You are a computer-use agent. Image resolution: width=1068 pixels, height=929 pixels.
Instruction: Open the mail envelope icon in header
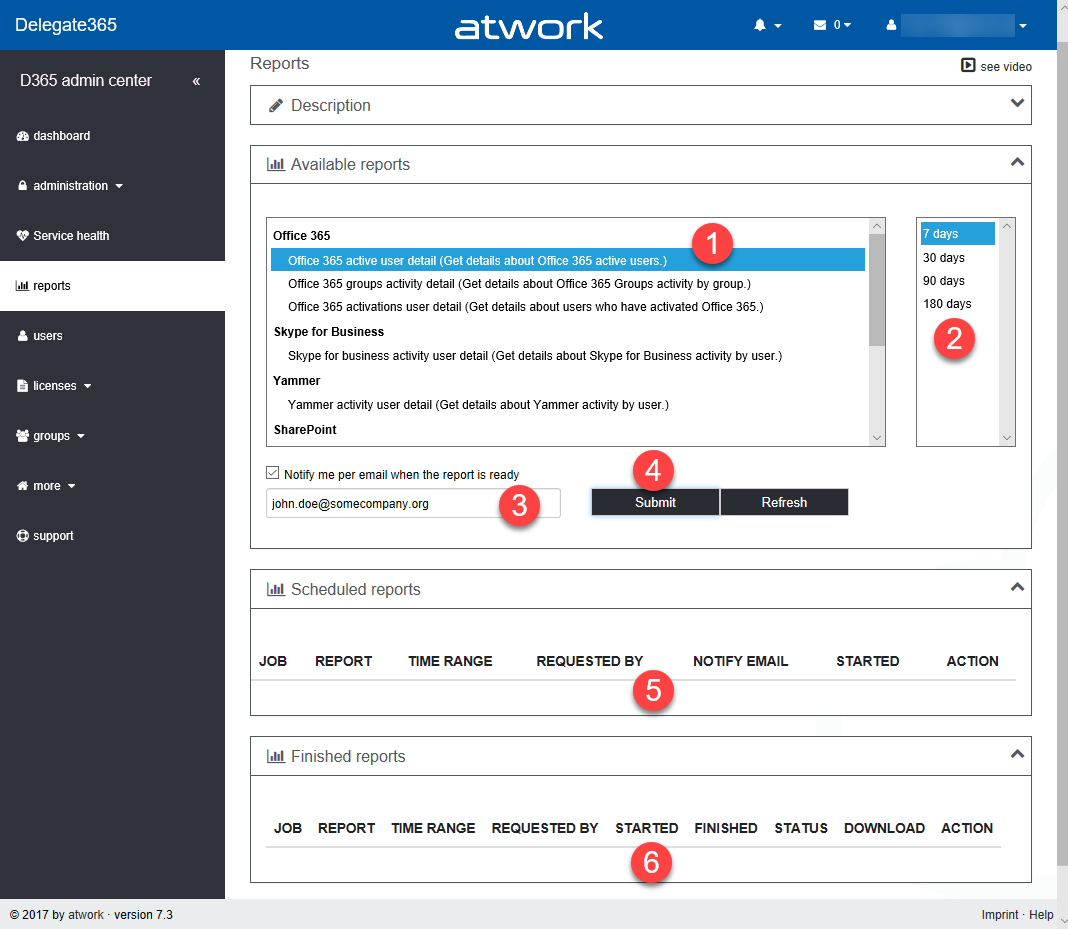point(820,25)
